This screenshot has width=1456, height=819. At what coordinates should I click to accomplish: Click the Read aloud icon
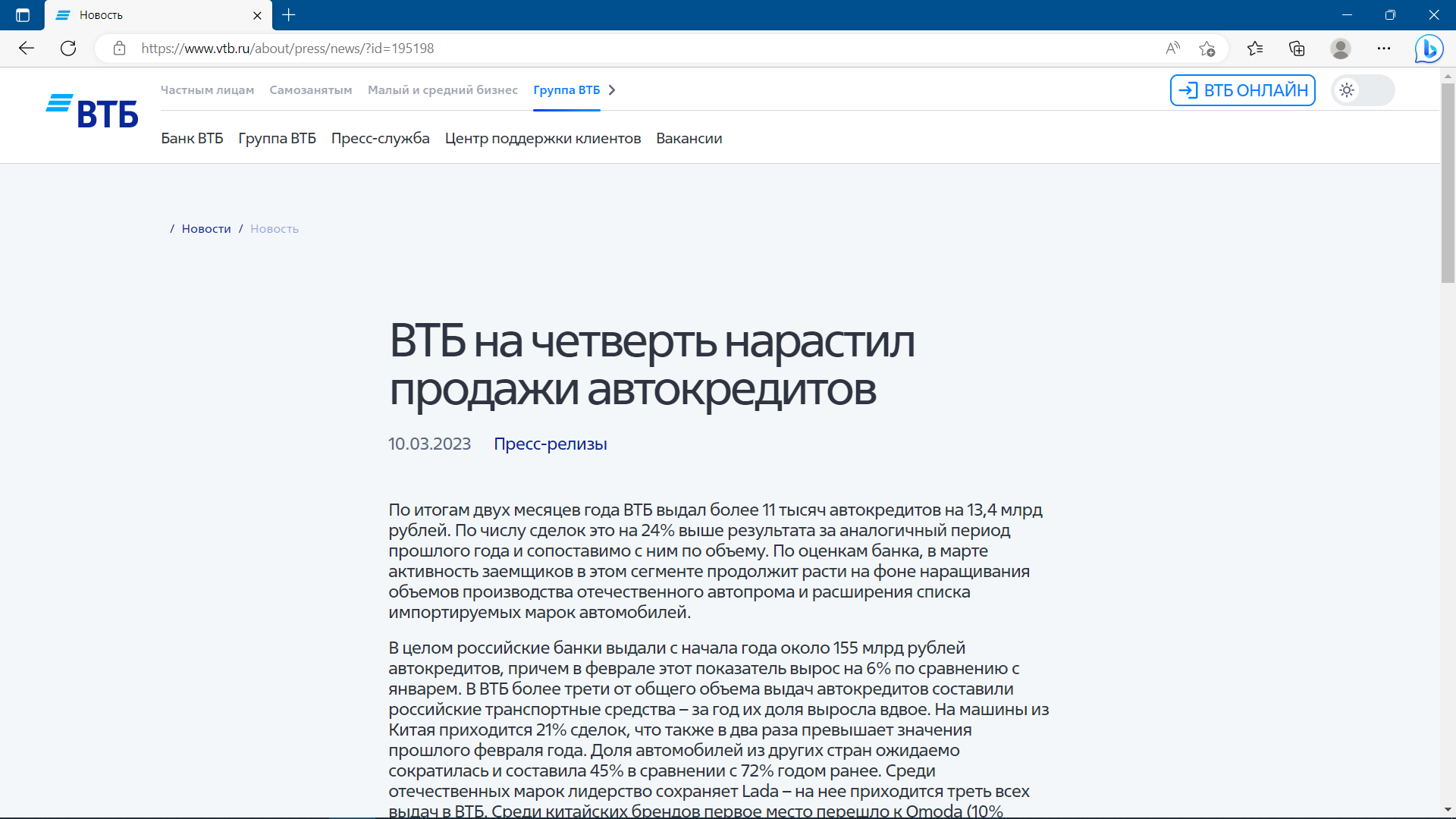click(x=1172, y=49)
